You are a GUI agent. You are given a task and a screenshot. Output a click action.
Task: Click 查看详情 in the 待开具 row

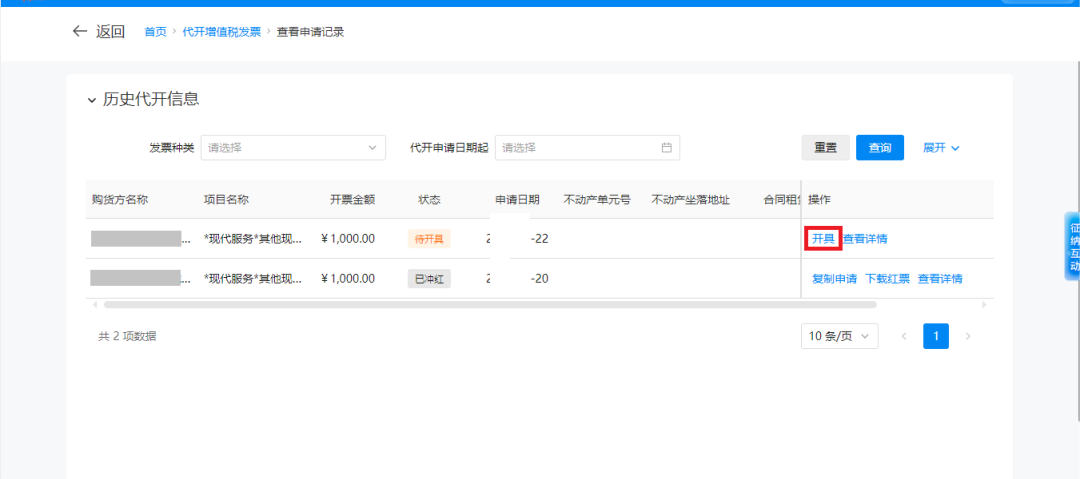tap(865, 239)
